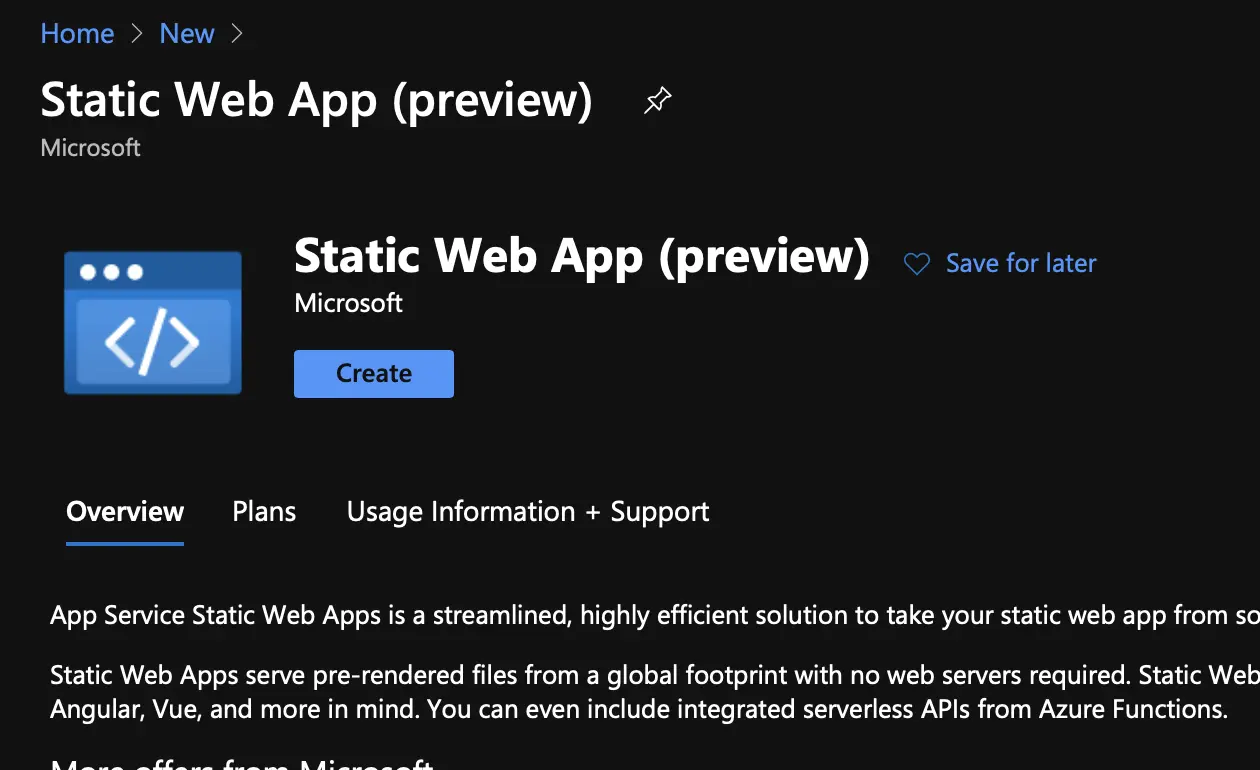
Task: Open the Home breadcrumb link
Action: 77,33
